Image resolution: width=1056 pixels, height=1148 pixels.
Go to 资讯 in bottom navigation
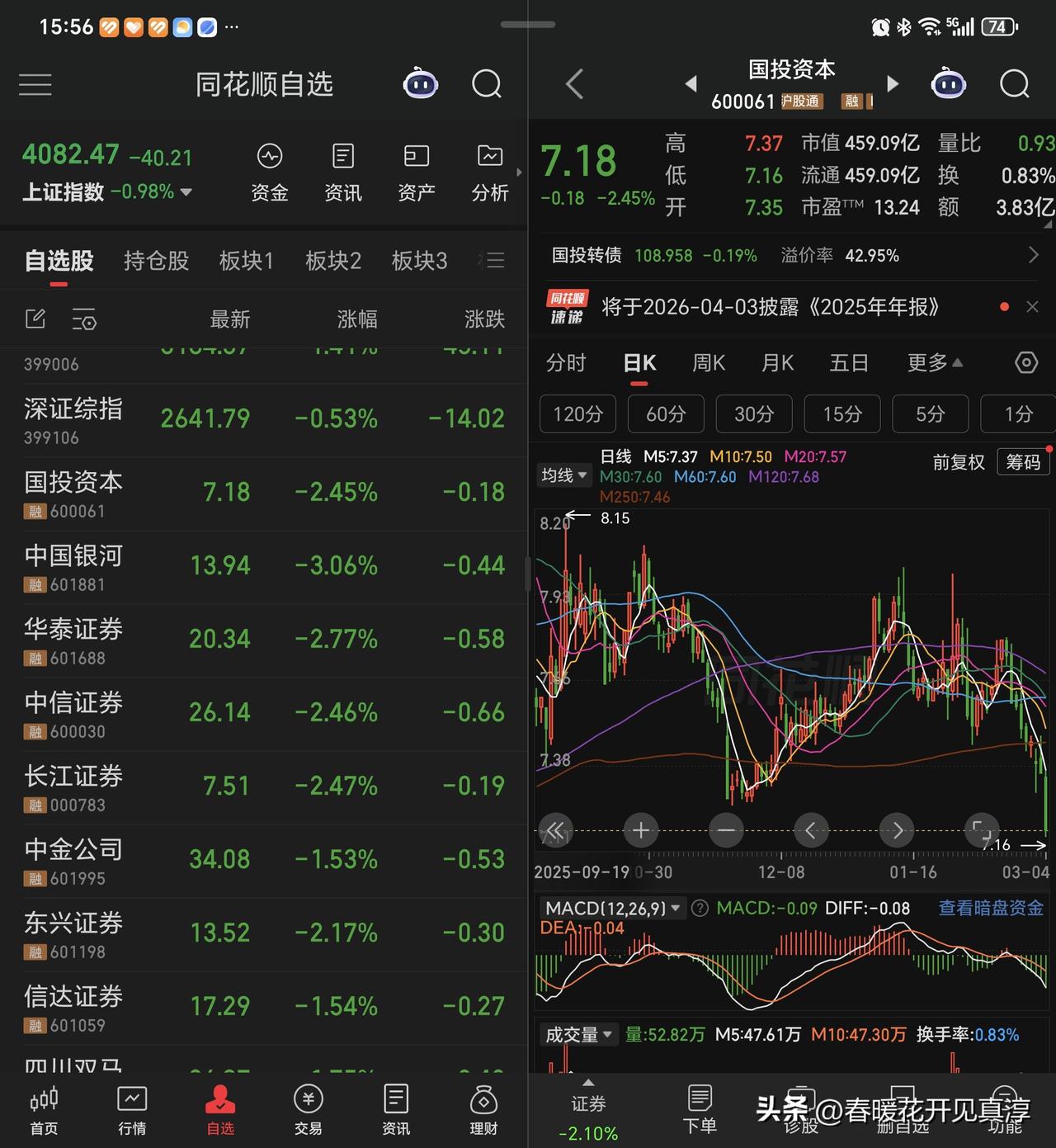coord(396,1110)
